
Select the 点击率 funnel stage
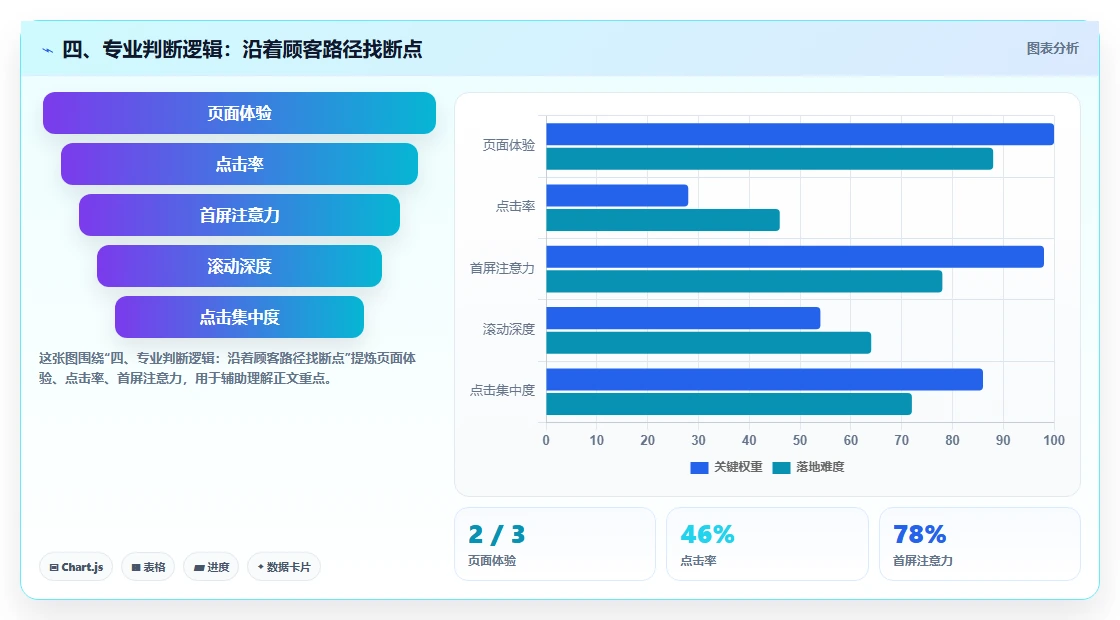[x=239, y=164]
